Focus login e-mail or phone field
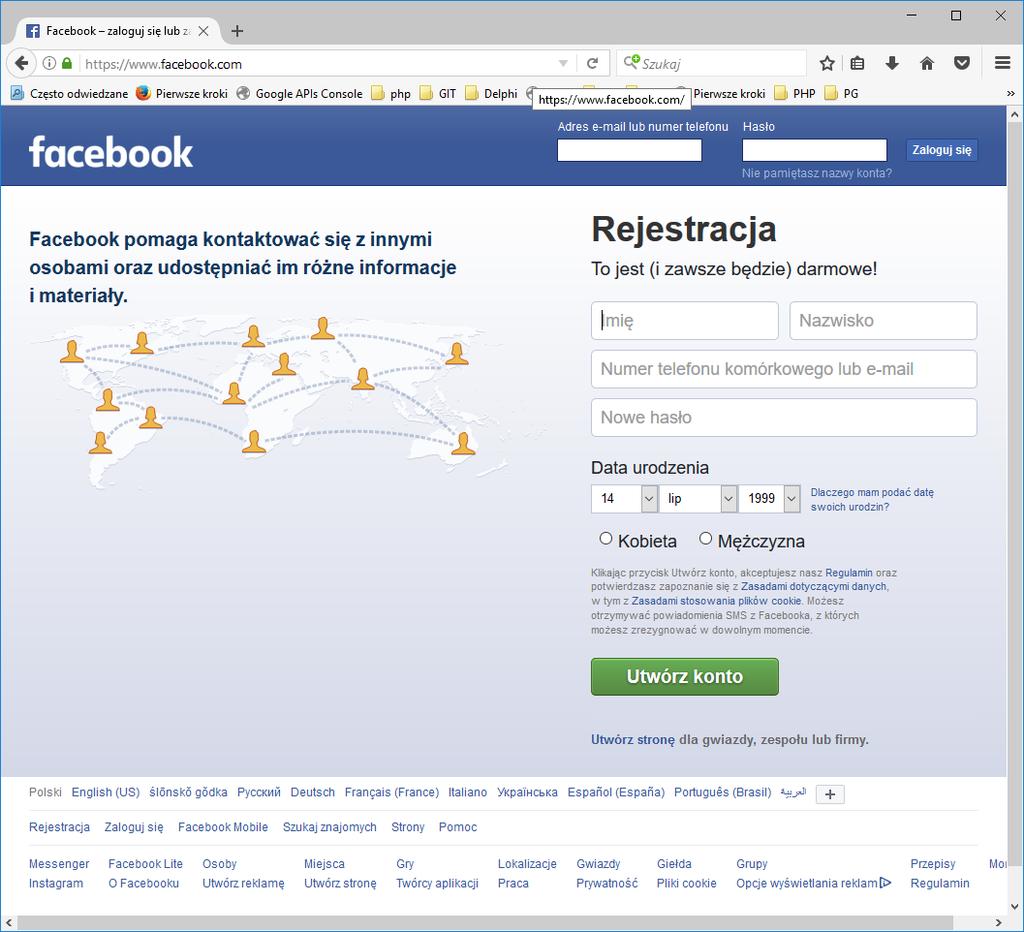 click(629, 150)
